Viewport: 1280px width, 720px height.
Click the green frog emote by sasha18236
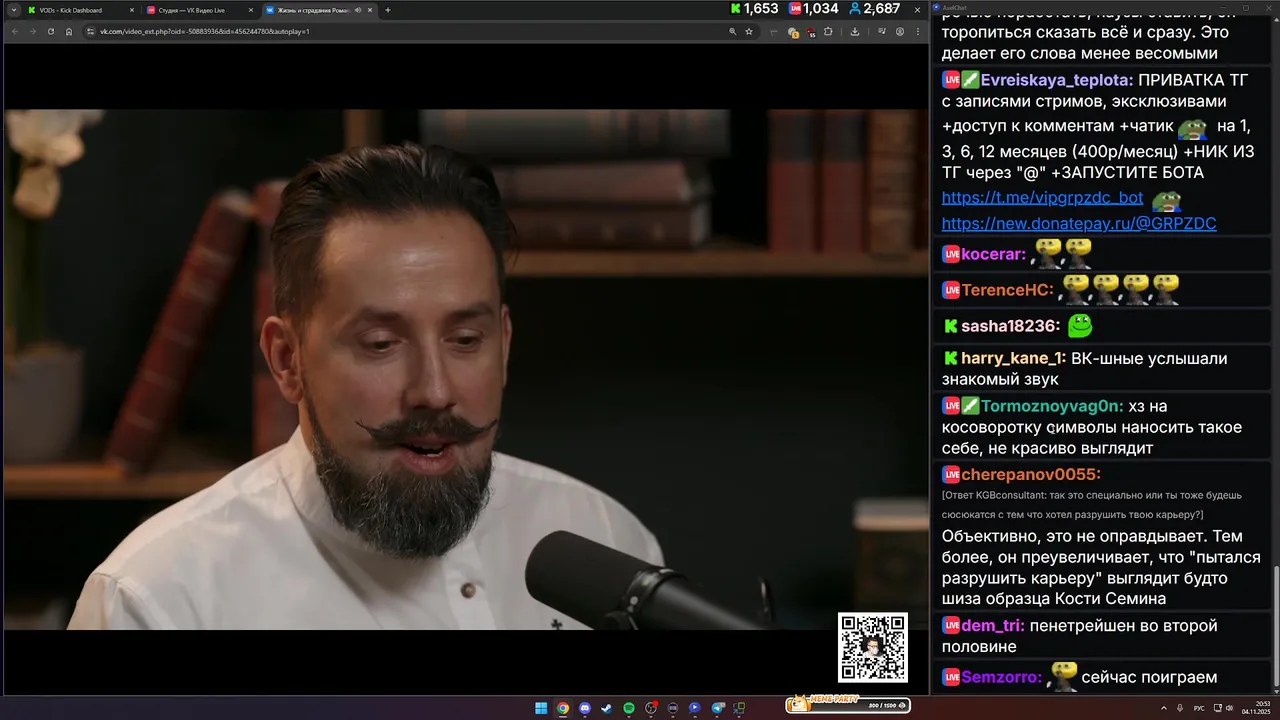point(1080,326)
